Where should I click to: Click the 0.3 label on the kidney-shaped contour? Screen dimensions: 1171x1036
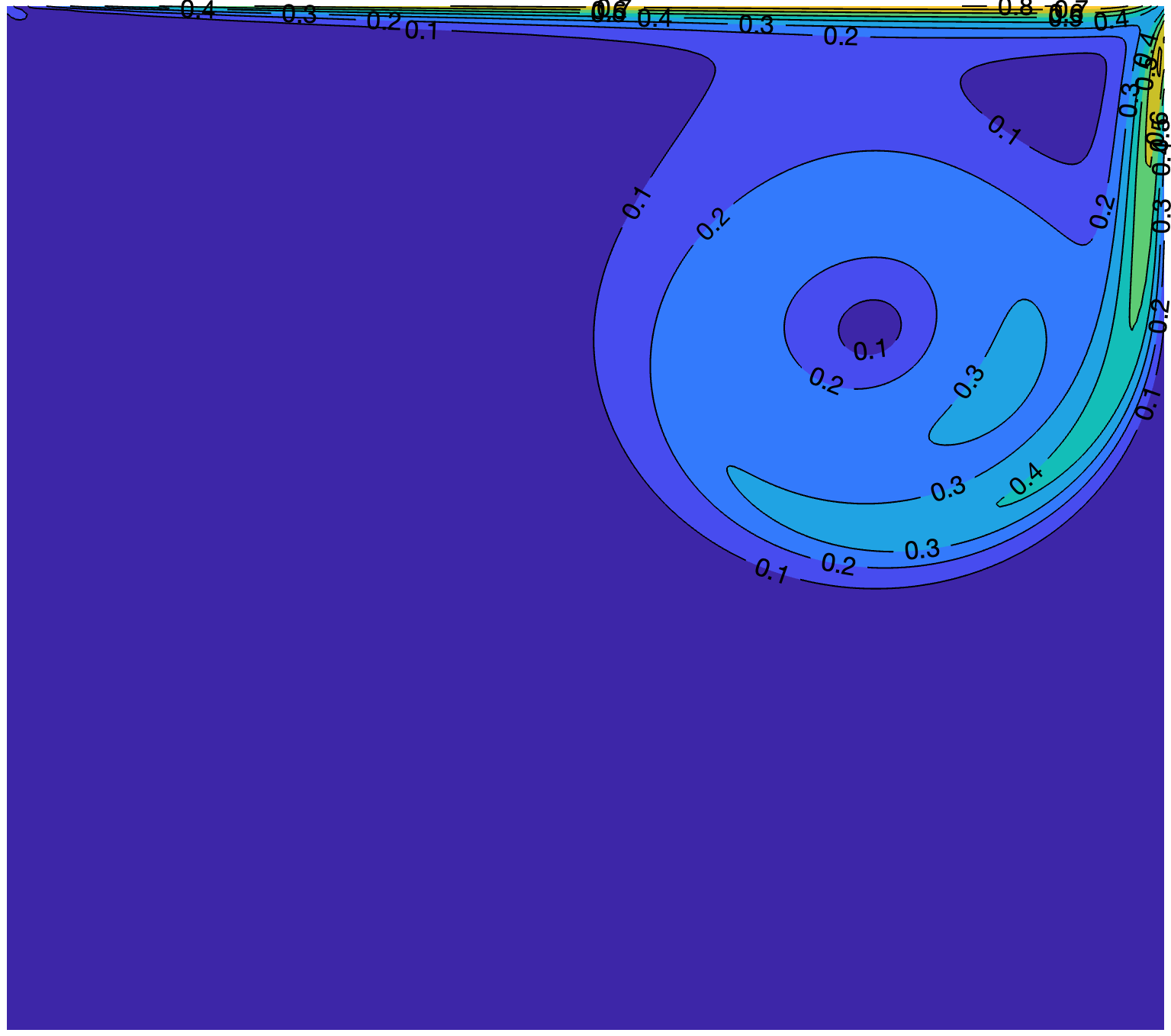coord(970,382)
